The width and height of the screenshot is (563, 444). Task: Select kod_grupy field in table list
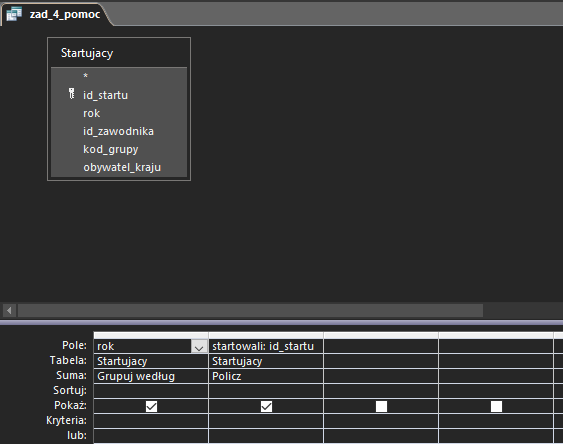pos(111,149)
